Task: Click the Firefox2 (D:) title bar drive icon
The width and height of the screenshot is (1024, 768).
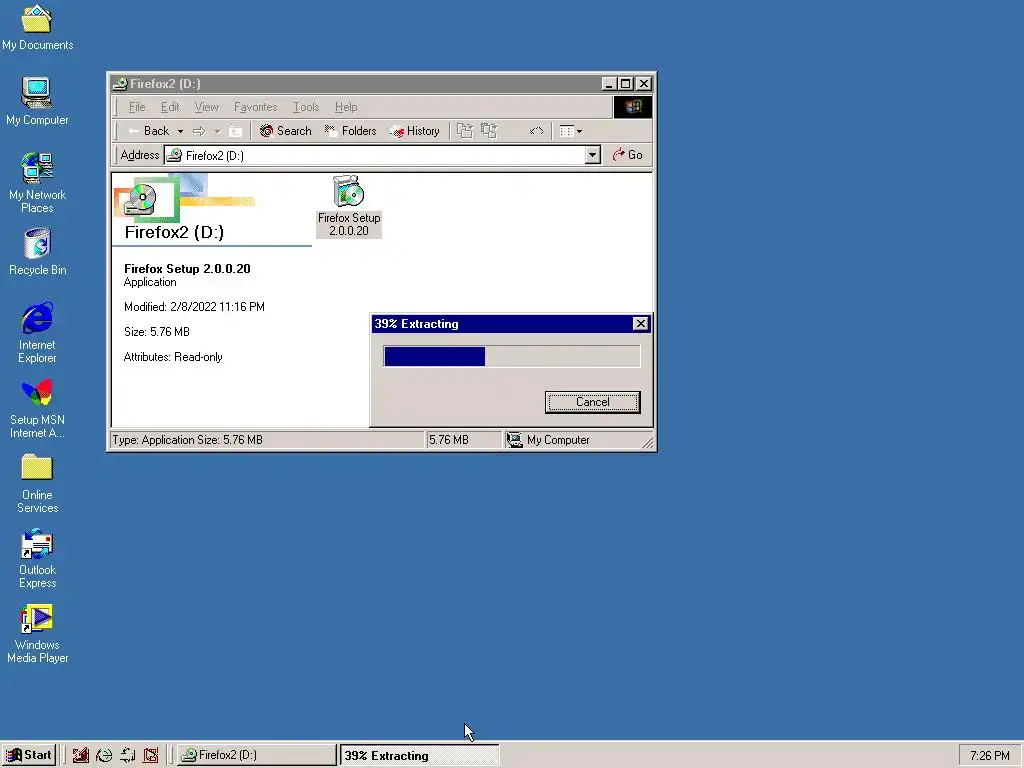Action: pos(120,84)
